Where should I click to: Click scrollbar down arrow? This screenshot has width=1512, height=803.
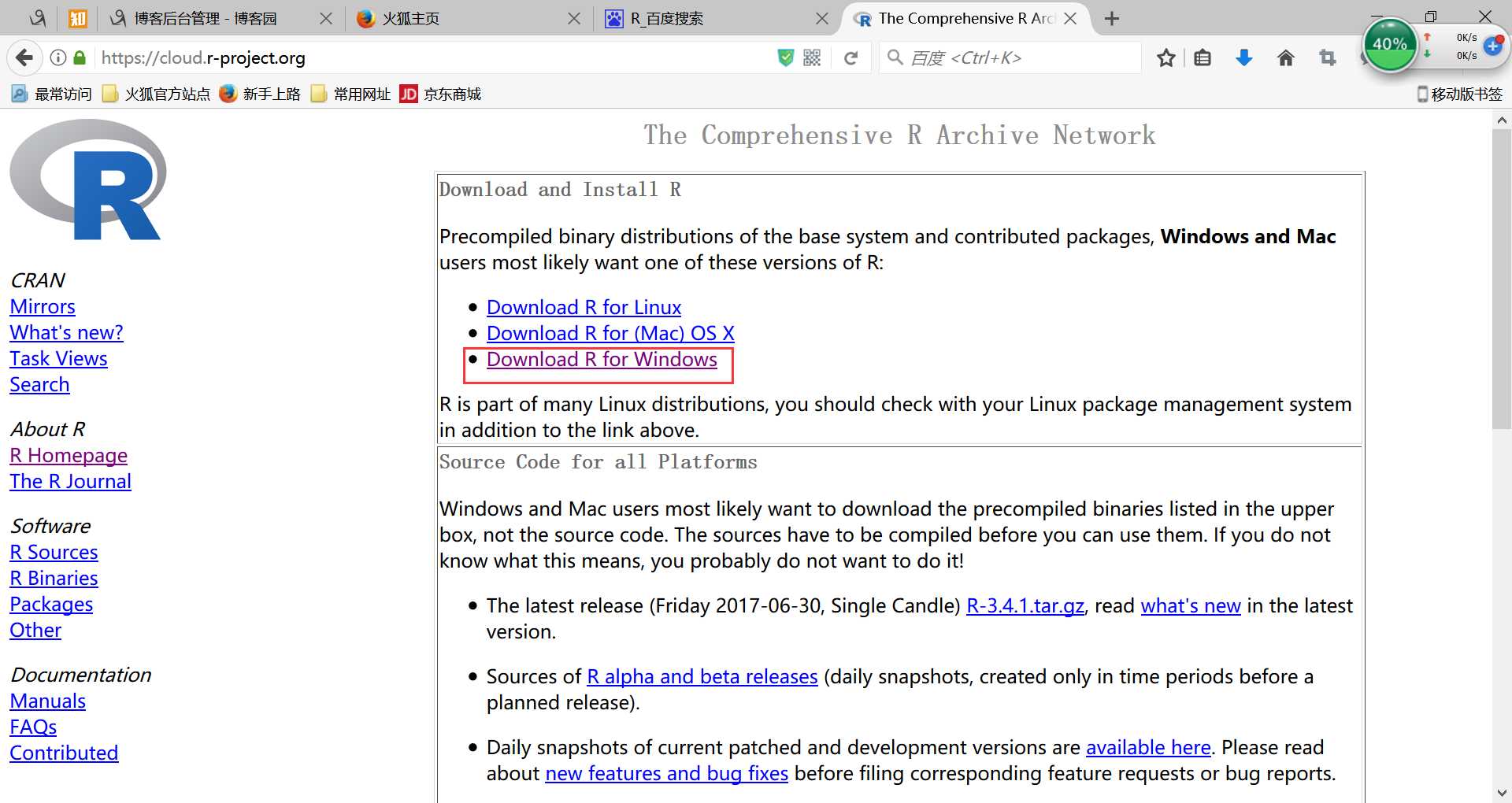pyautogui.click(x=1502, y=793)
